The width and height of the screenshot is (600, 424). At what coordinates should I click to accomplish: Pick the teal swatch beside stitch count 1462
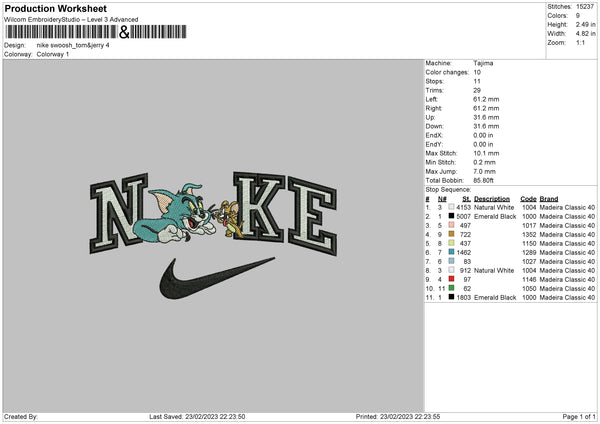pyautogui.click(x=451, y=252)
